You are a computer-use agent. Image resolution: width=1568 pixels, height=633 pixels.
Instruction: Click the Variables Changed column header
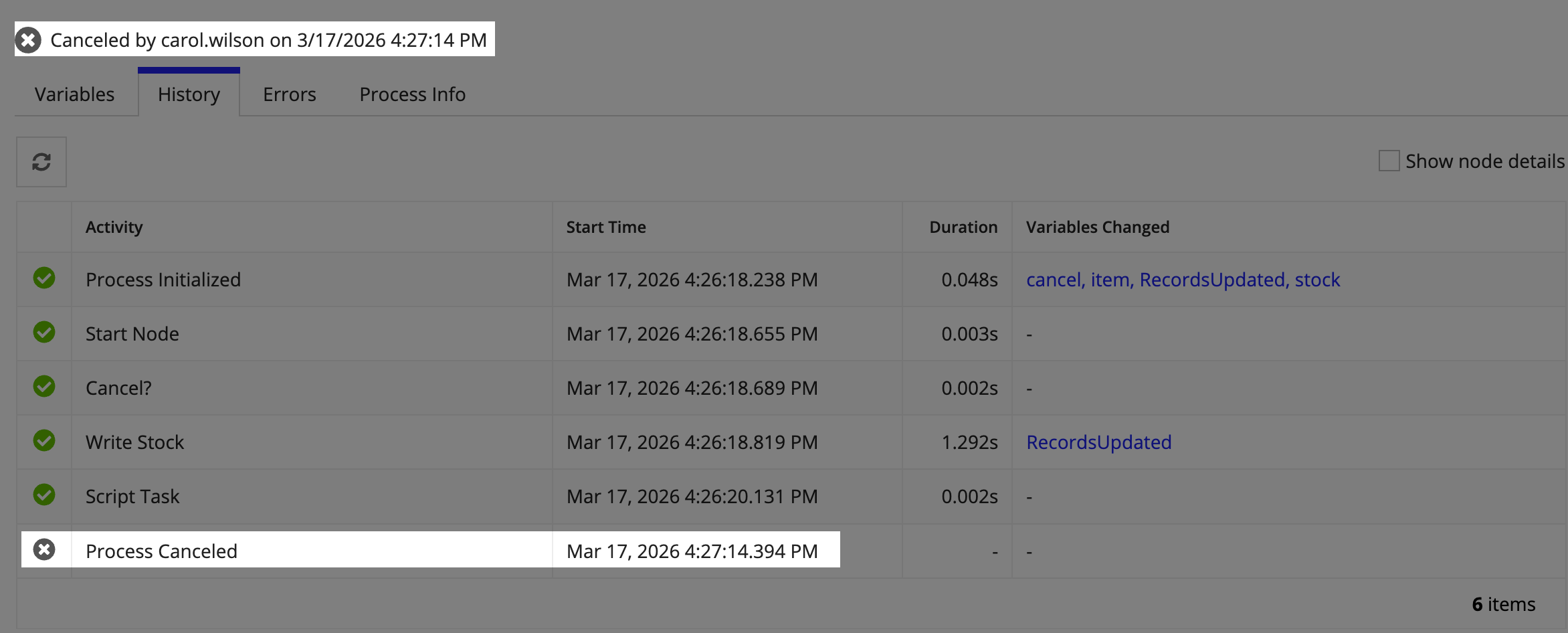coord(1098,228)
